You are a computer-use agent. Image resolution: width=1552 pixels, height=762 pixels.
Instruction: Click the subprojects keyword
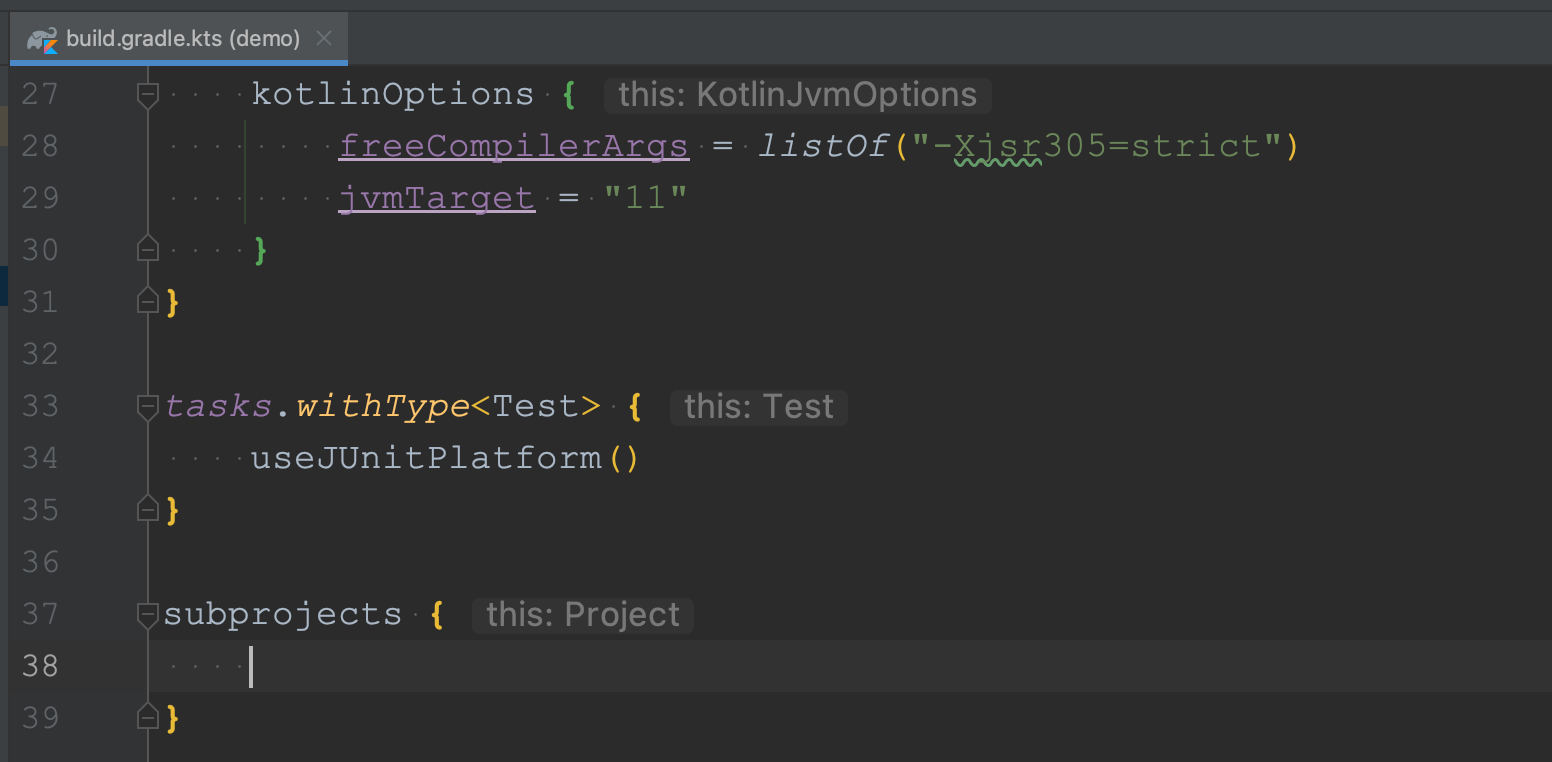[283, 614]
